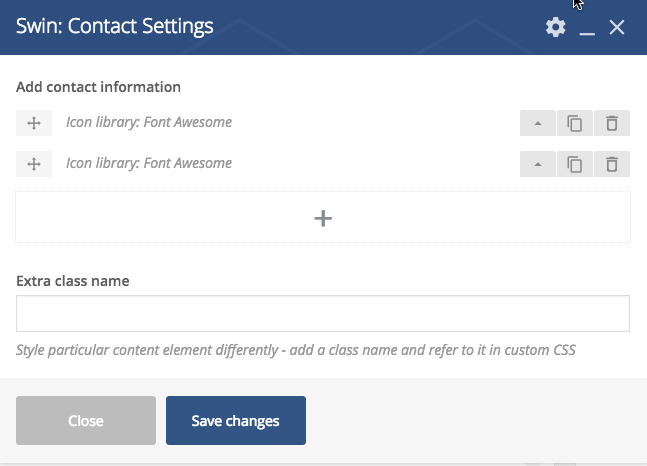Select the second 'Icon library: Font Awesome' row title
This screenshot has width=647, height=466.
pyautogui.click(x=149, y=163)
